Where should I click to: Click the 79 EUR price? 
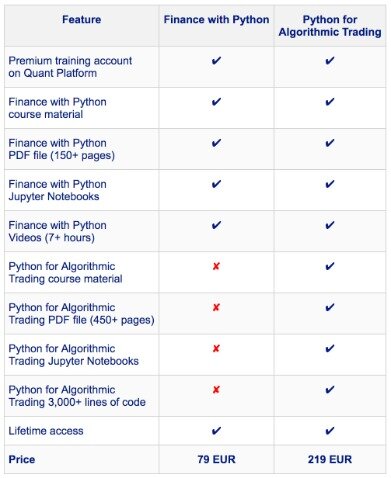coord(216,459)
